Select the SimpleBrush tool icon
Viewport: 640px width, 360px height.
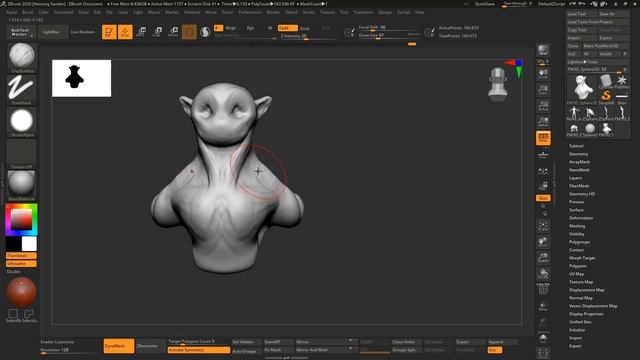tap(606, 96)
